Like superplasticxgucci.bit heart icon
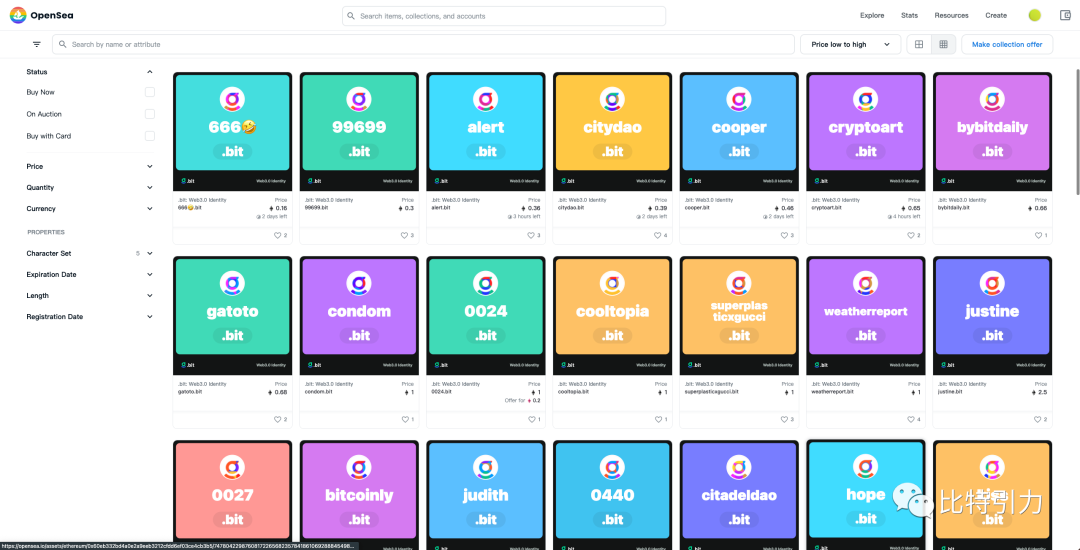1080x550 pixels. click(x=785, y=419)
